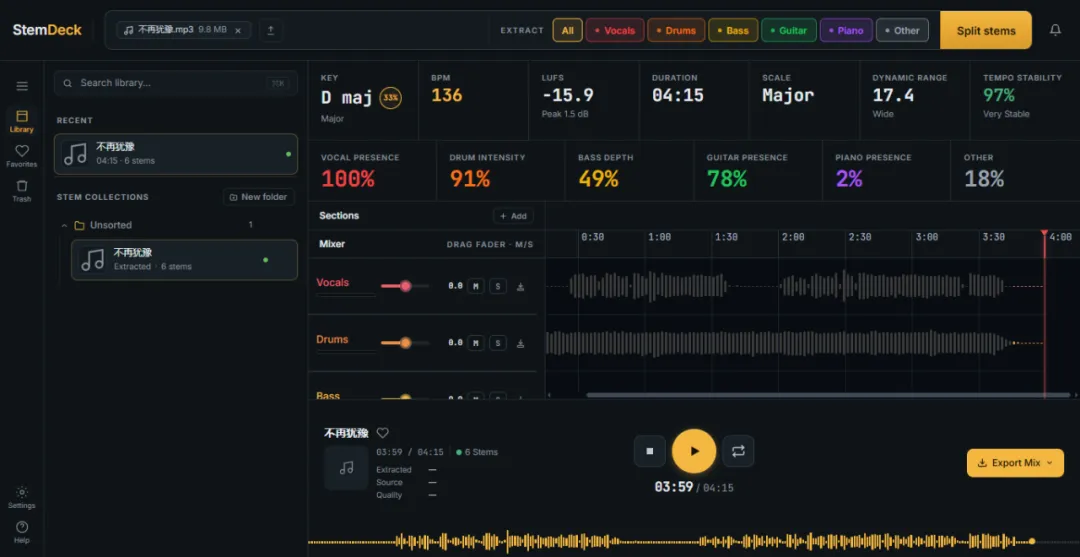Select the recent track 不再犹豫
This screenshot has height=557, width=1080.
point(176,154)
